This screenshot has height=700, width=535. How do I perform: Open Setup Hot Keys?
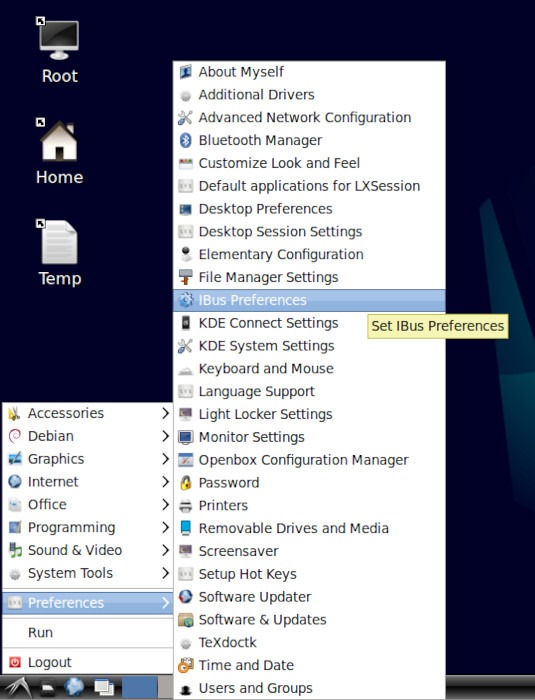pyautogui.click(x=309, y=574)
